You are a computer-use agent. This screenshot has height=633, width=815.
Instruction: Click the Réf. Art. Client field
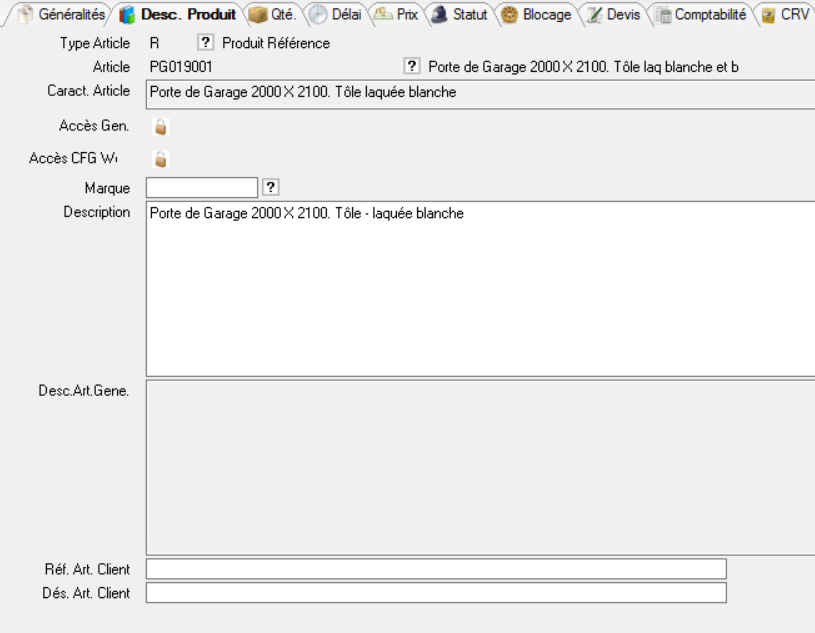point(436,569)
